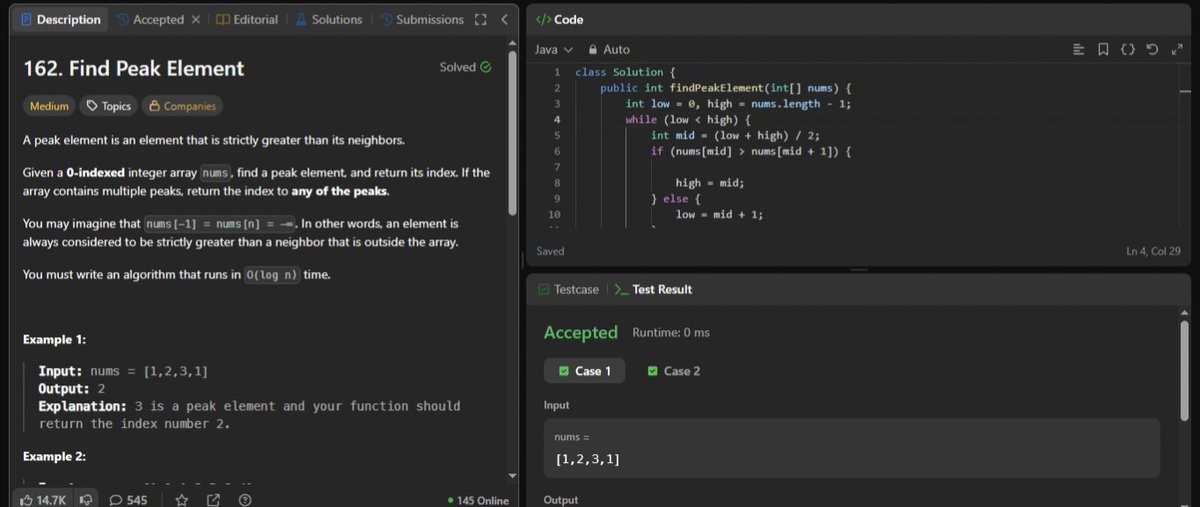Open the Topics tag
This screenshot has height=507, width=1200.
pos(109,106)
